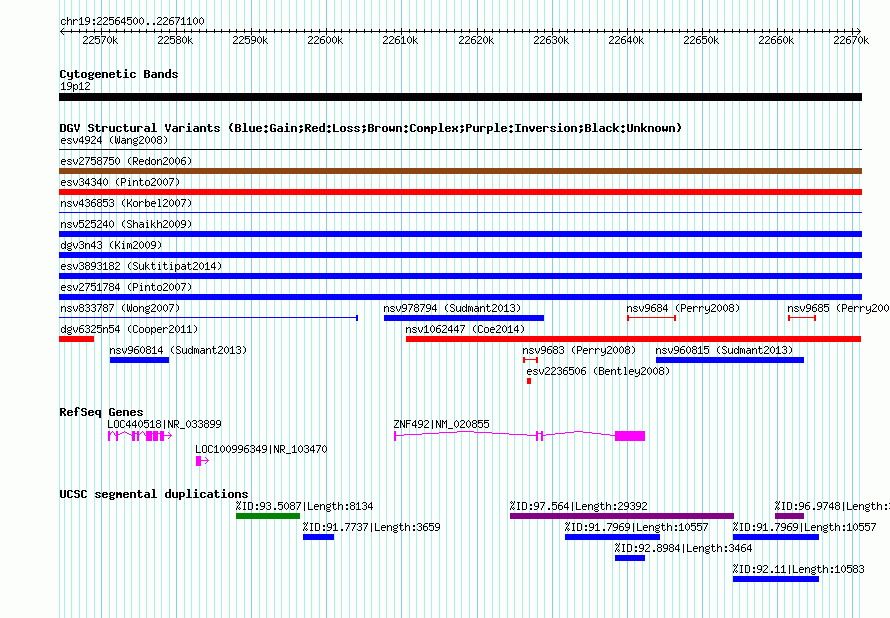The height and width of the screenshot is (618, 890).
Task: Open the DGV Structural Variants track title
Action: click(x=371, y=128)
